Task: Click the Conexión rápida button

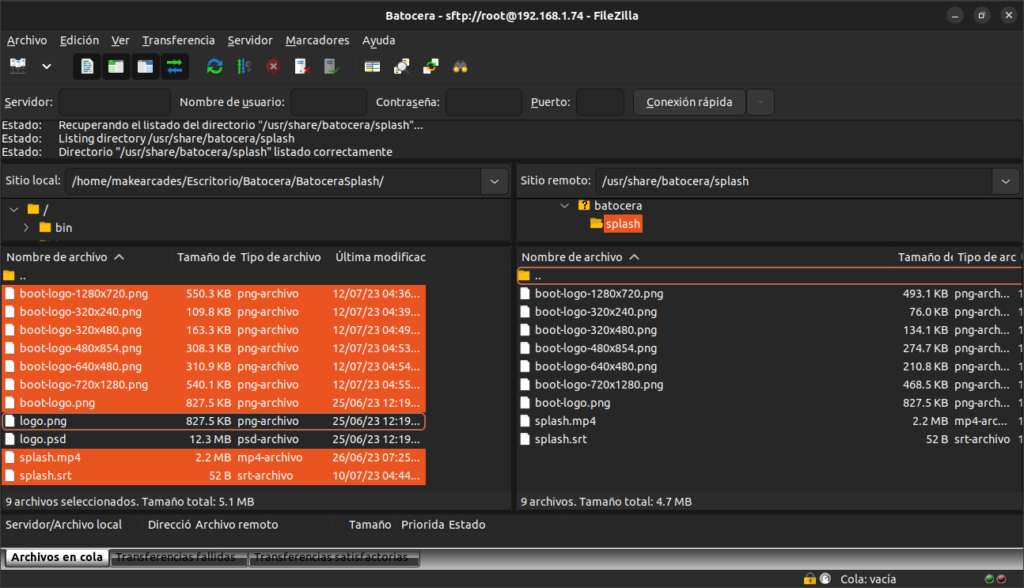Action: 689,102
